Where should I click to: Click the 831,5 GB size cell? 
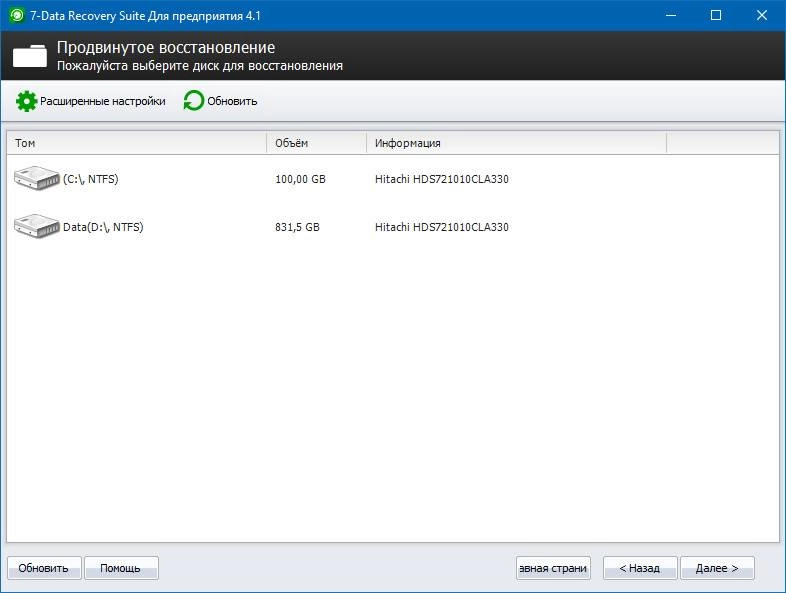tap(297, 227)
